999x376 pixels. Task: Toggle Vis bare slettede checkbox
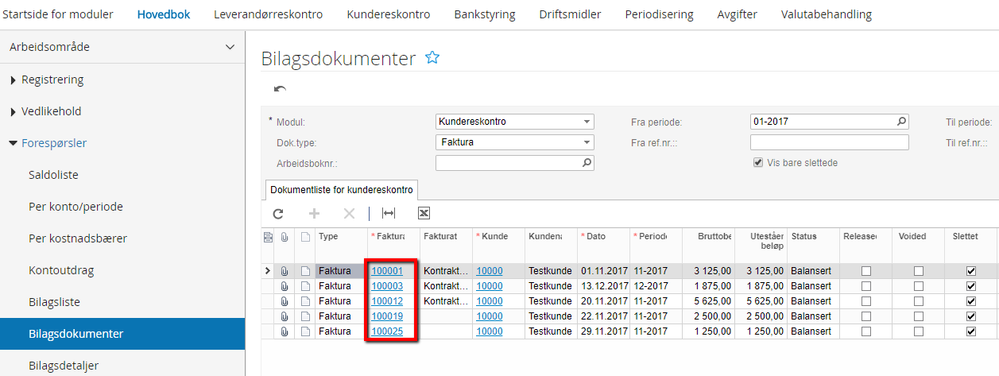[758, 163]
